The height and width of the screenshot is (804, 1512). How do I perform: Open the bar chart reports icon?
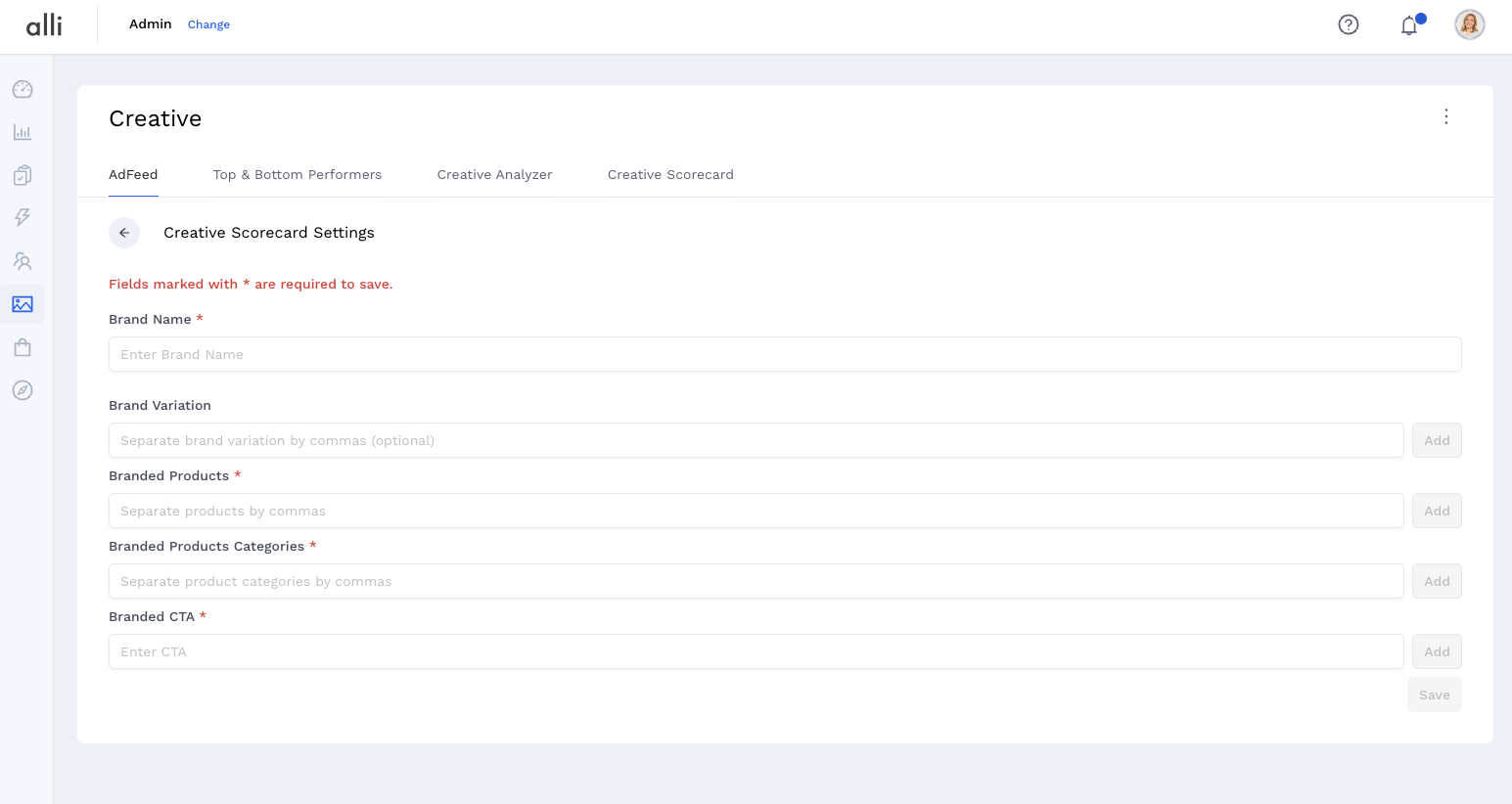(x=23, y=132)
